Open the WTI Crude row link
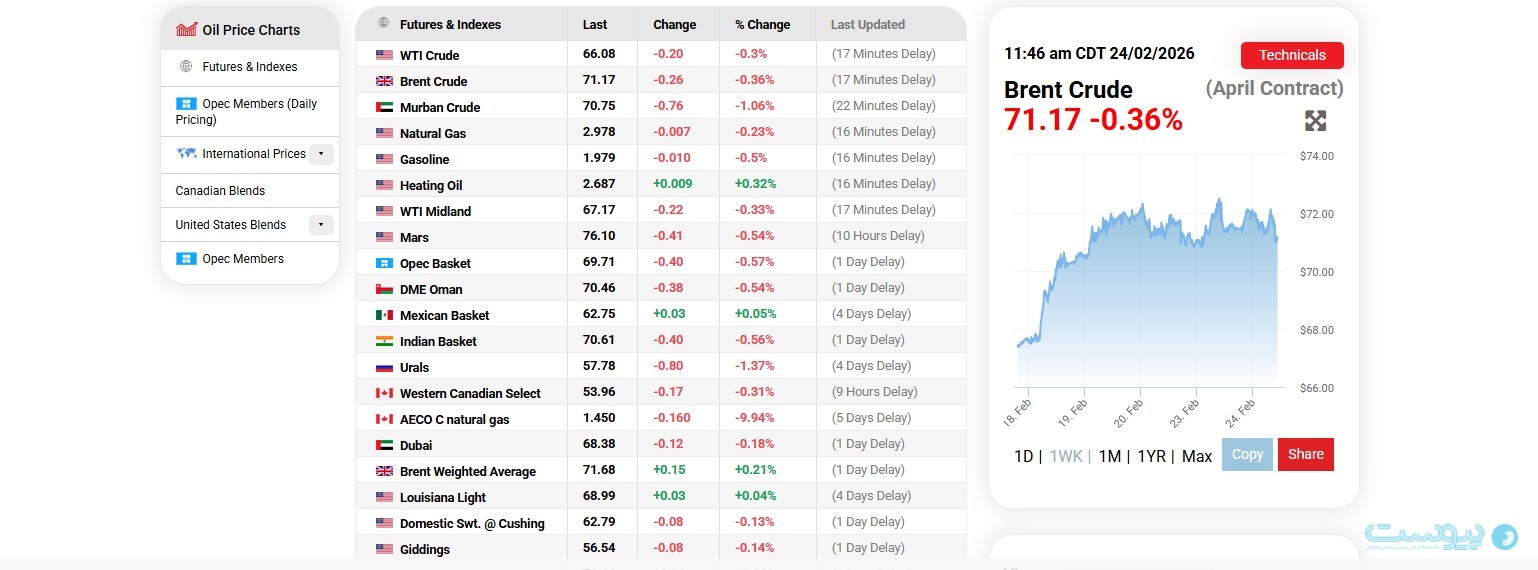 tap(429, 55)
